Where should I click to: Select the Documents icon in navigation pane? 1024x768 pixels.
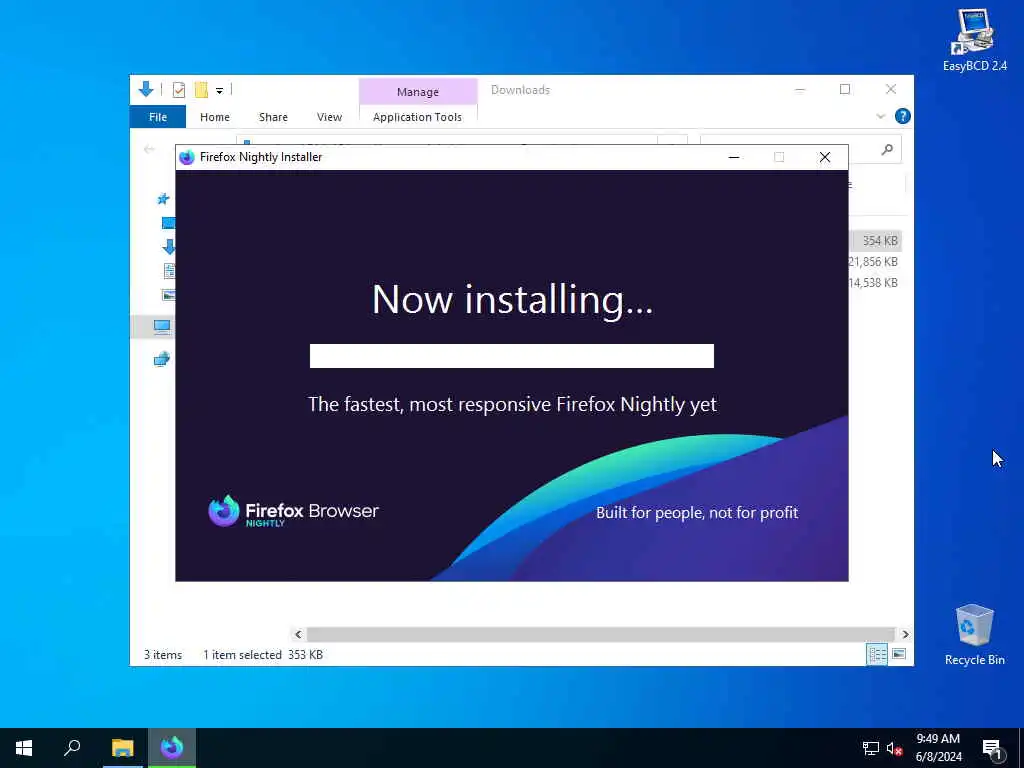point(169,270)
